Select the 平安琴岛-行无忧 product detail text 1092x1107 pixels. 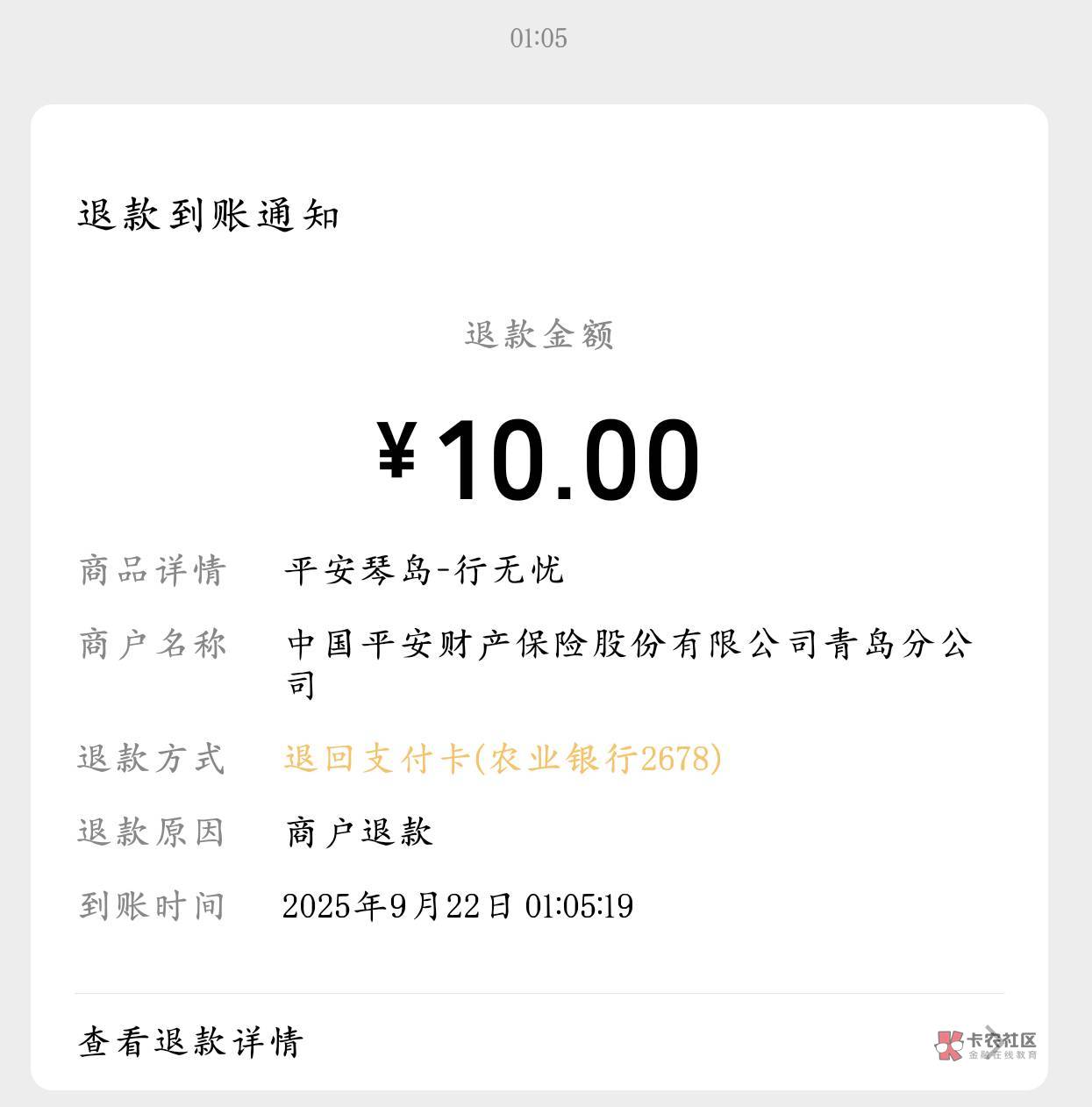pos(423,571)
